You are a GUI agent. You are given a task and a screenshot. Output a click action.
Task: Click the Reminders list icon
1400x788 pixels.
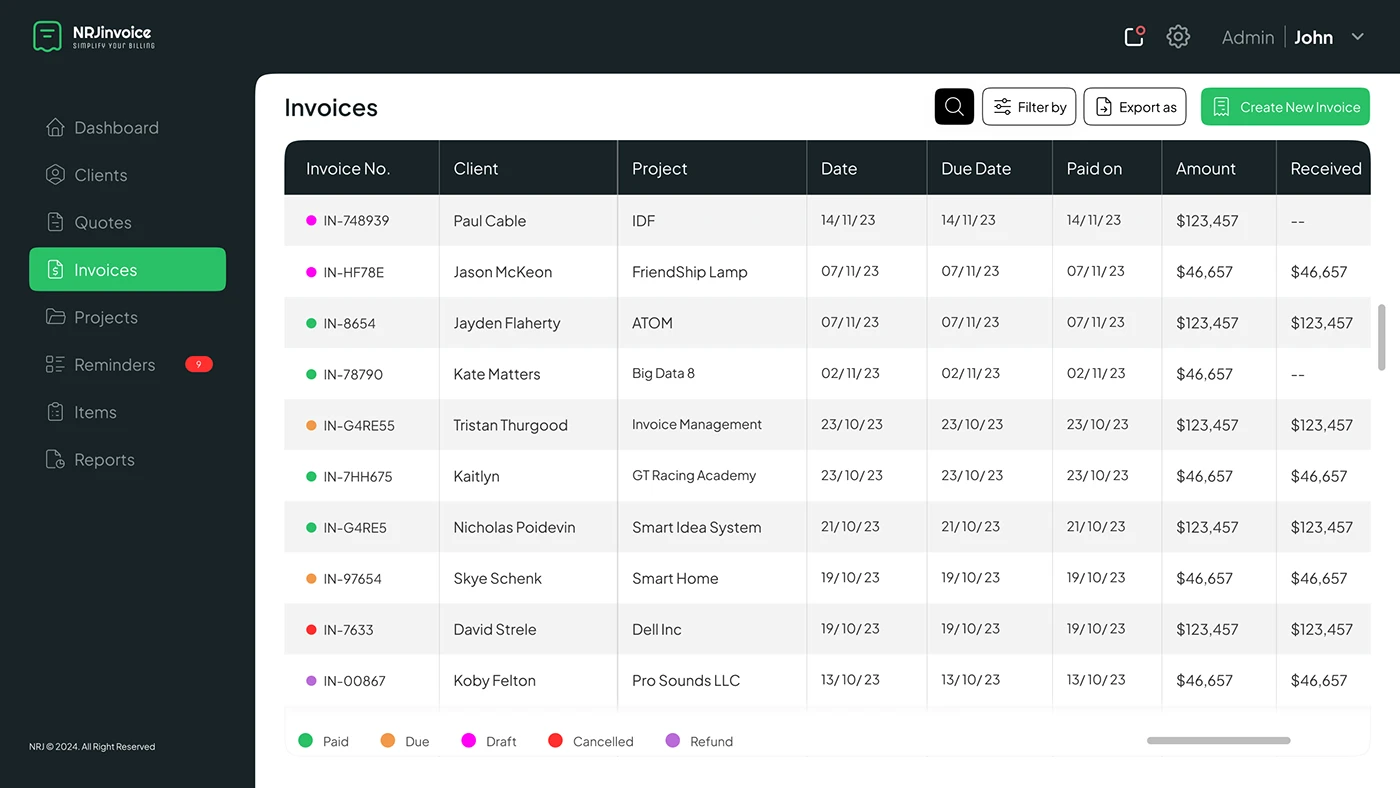56,365
